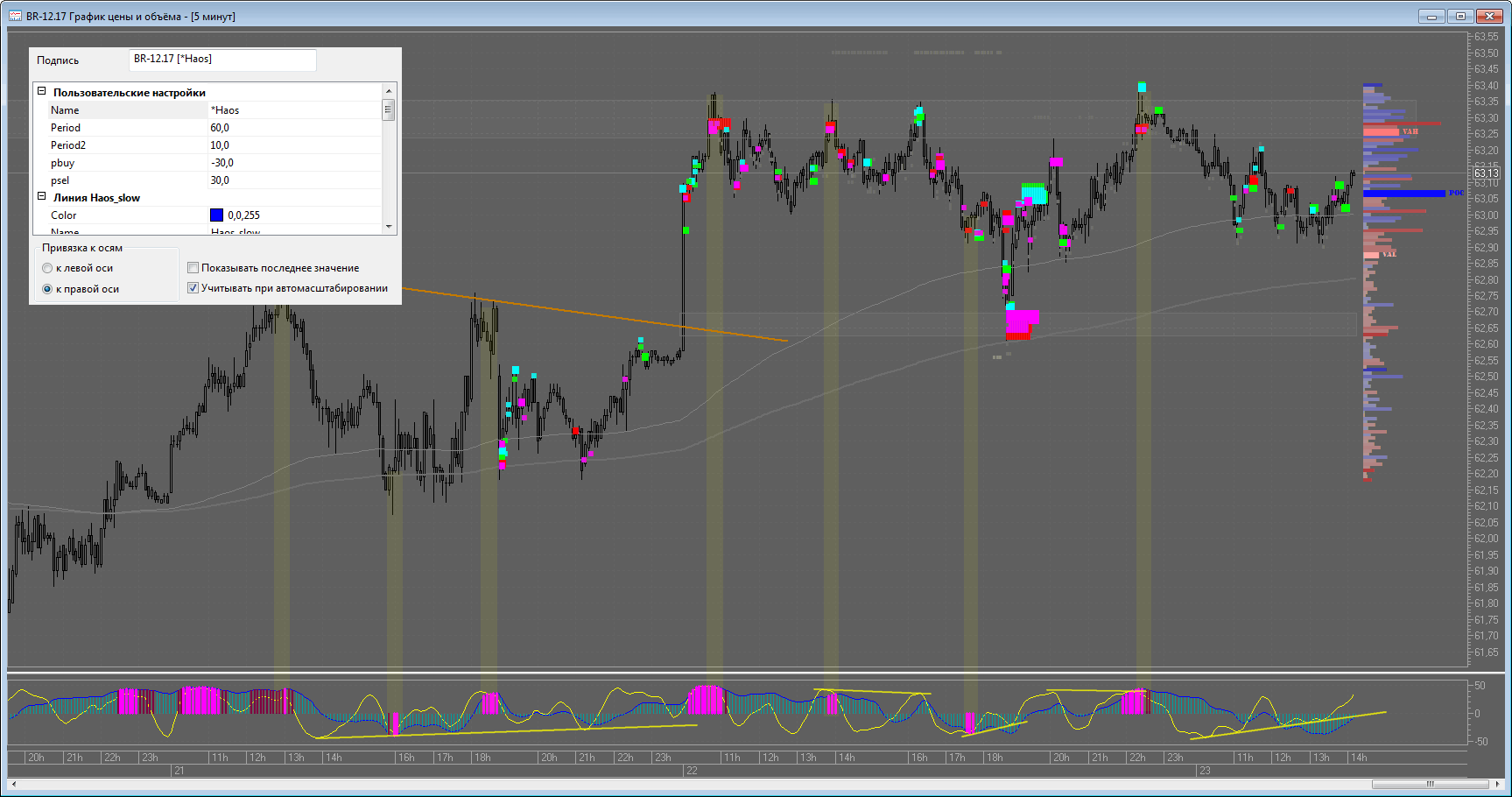The image size is (1512, 797).
Task: Click the blue POC volume profile bar
Action: click(x=1404, y=193)
